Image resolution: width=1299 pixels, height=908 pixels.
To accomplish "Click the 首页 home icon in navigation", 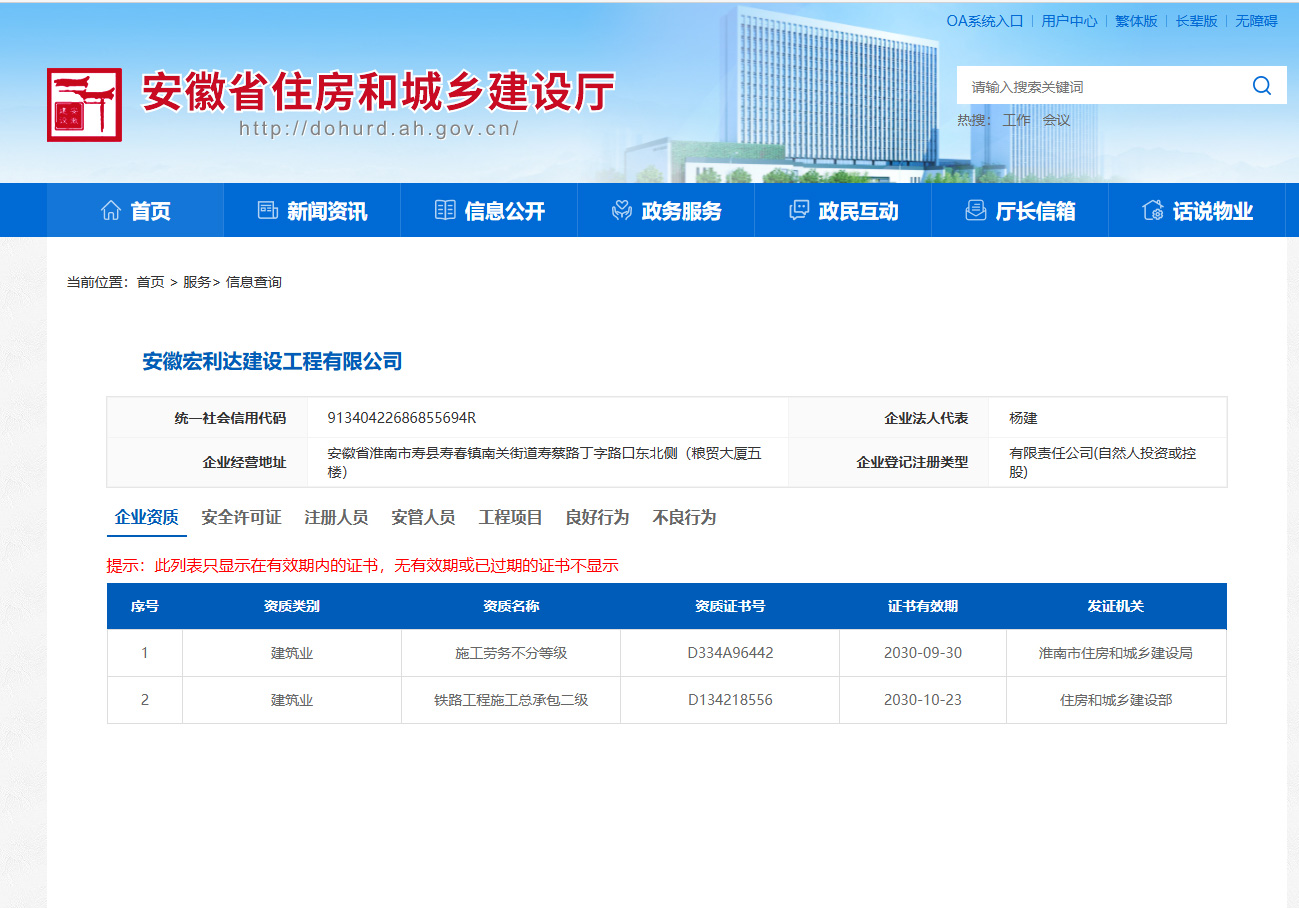I will coord(110,209).
